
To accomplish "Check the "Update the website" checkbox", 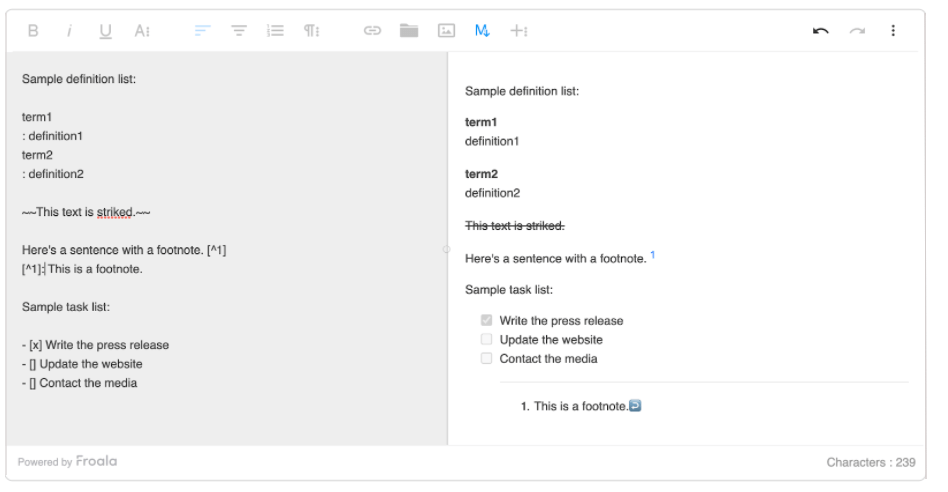I will pos(487,339).
